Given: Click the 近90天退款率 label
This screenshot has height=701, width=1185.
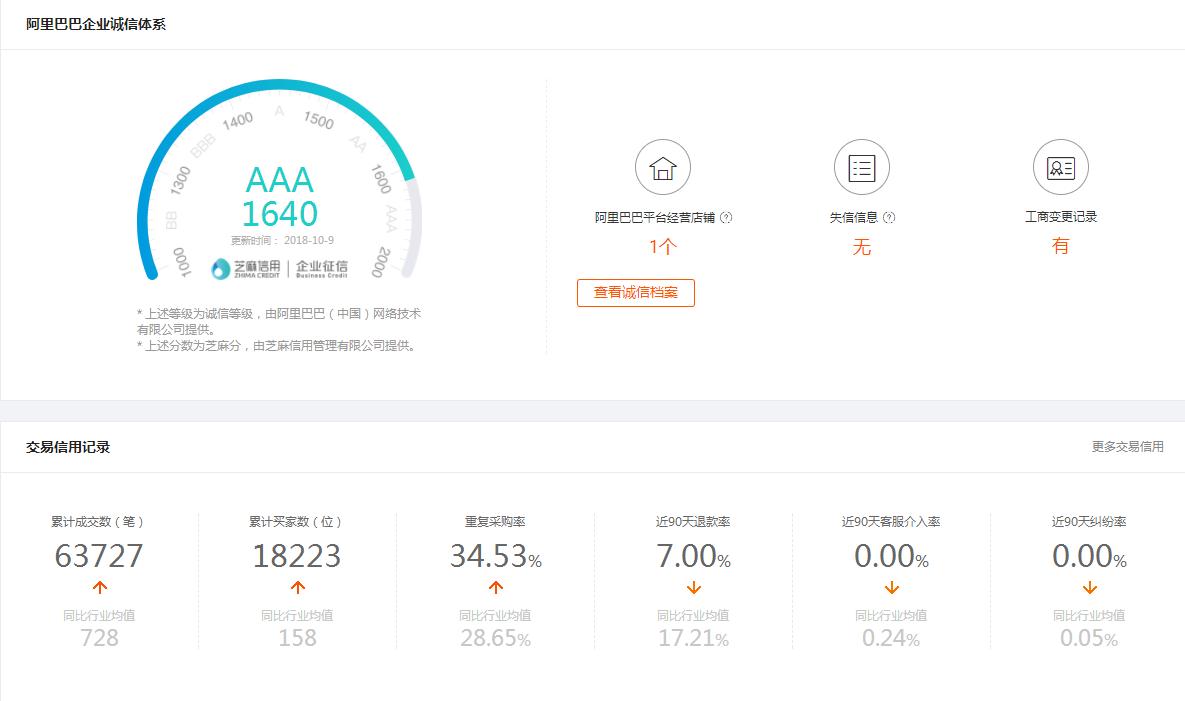Looking at the screenshot, I should coord(693,521).
